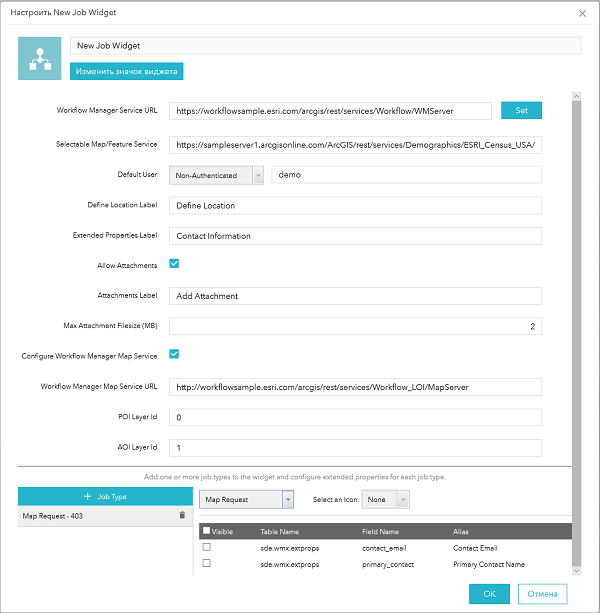Toggle the Visible header select-all checkbox
This screenshot has width=600, height=613.
pos(207,532)
